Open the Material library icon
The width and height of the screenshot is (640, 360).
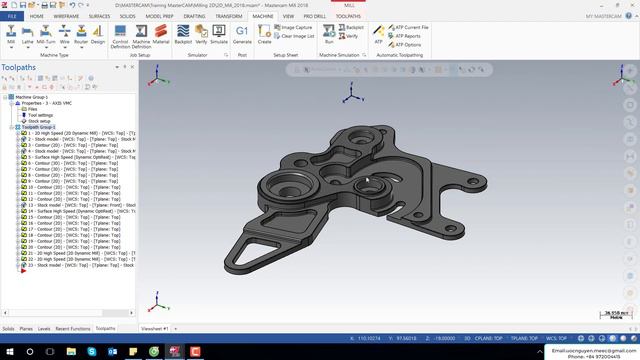tap(161, 34)
